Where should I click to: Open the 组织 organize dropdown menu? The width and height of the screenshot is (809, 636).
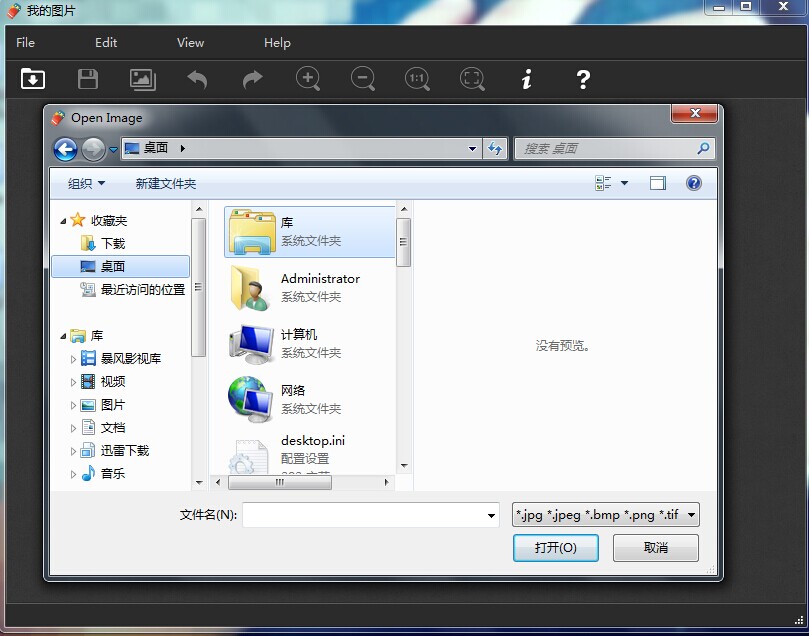coord(86,183)
